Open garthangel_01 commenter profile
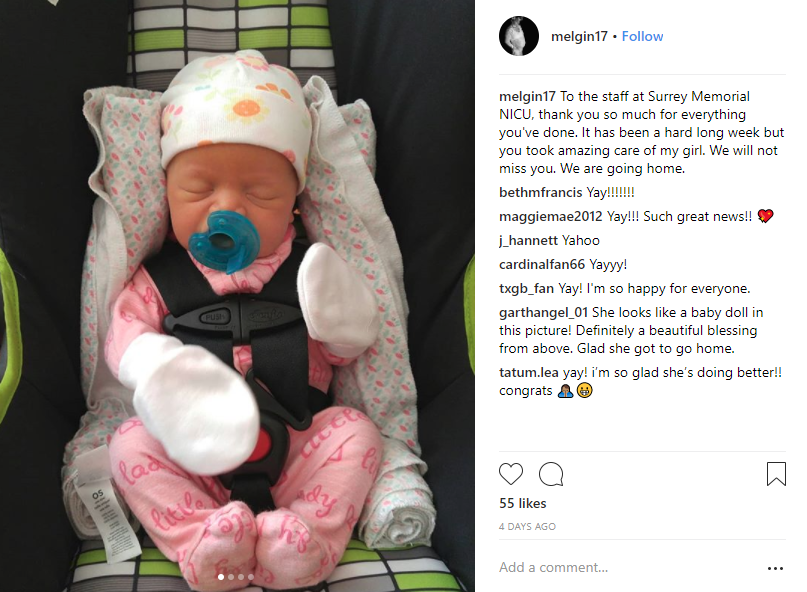807x592 pixels. pyautogui.click(x=543, y=312)
